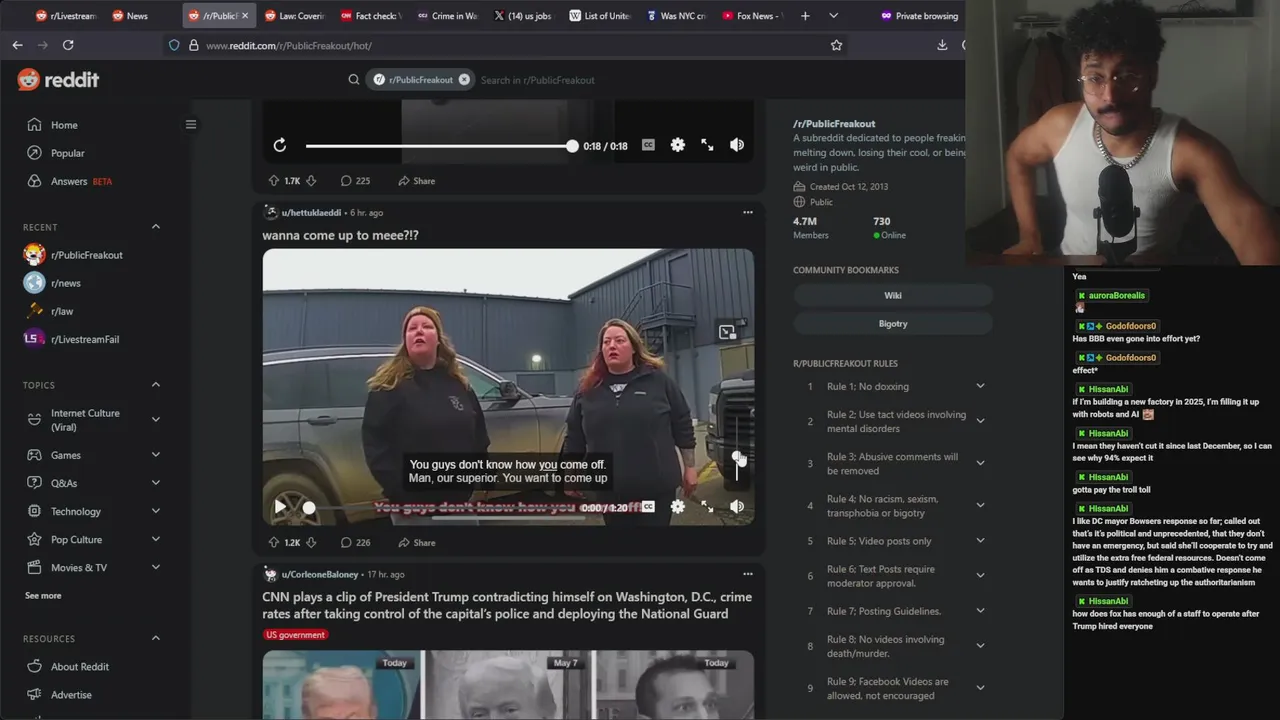Open the CNN Trump clip post title
This screenshot has height=720, width=1280.
[507, 605]
